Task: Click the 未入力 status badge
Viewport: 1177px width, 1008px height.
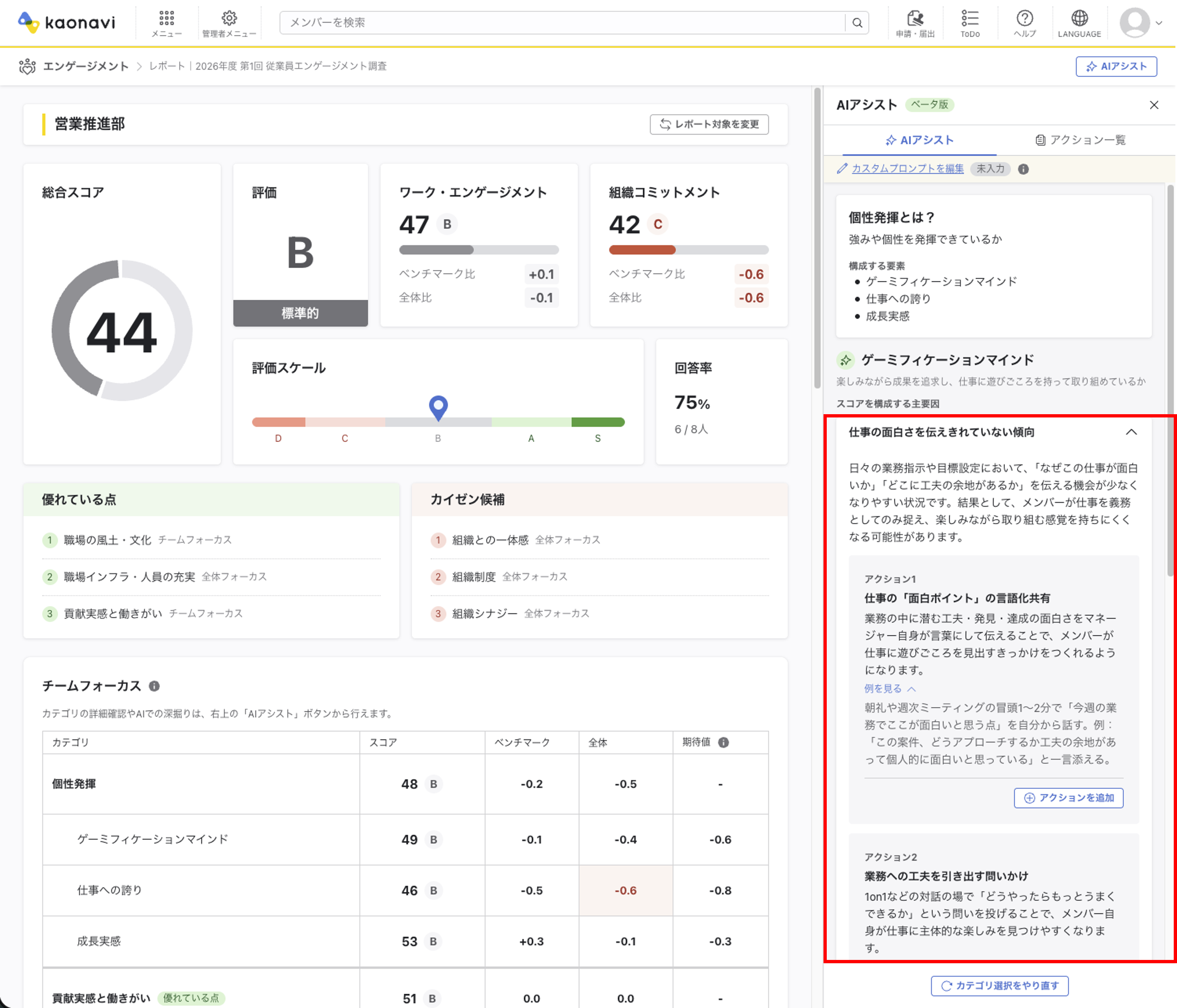Action: point(990,169)
